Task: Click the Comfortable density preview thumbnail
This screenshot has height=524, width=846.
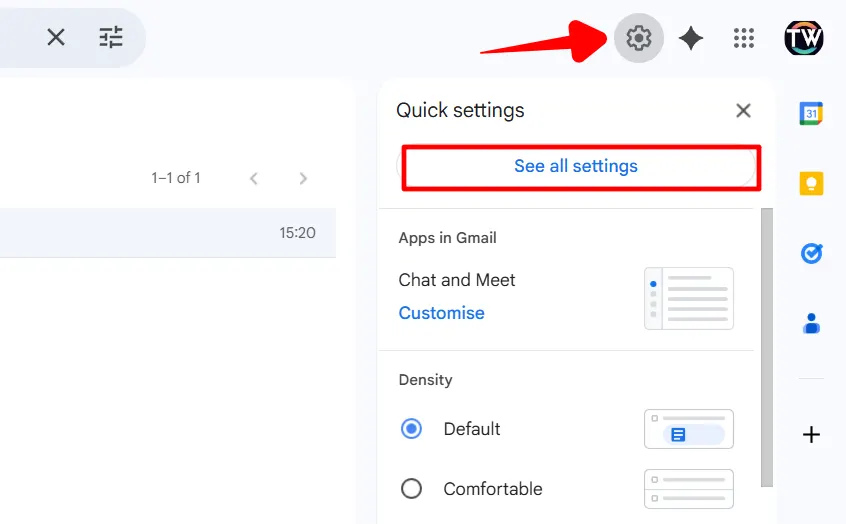Action: pos(689,489)
